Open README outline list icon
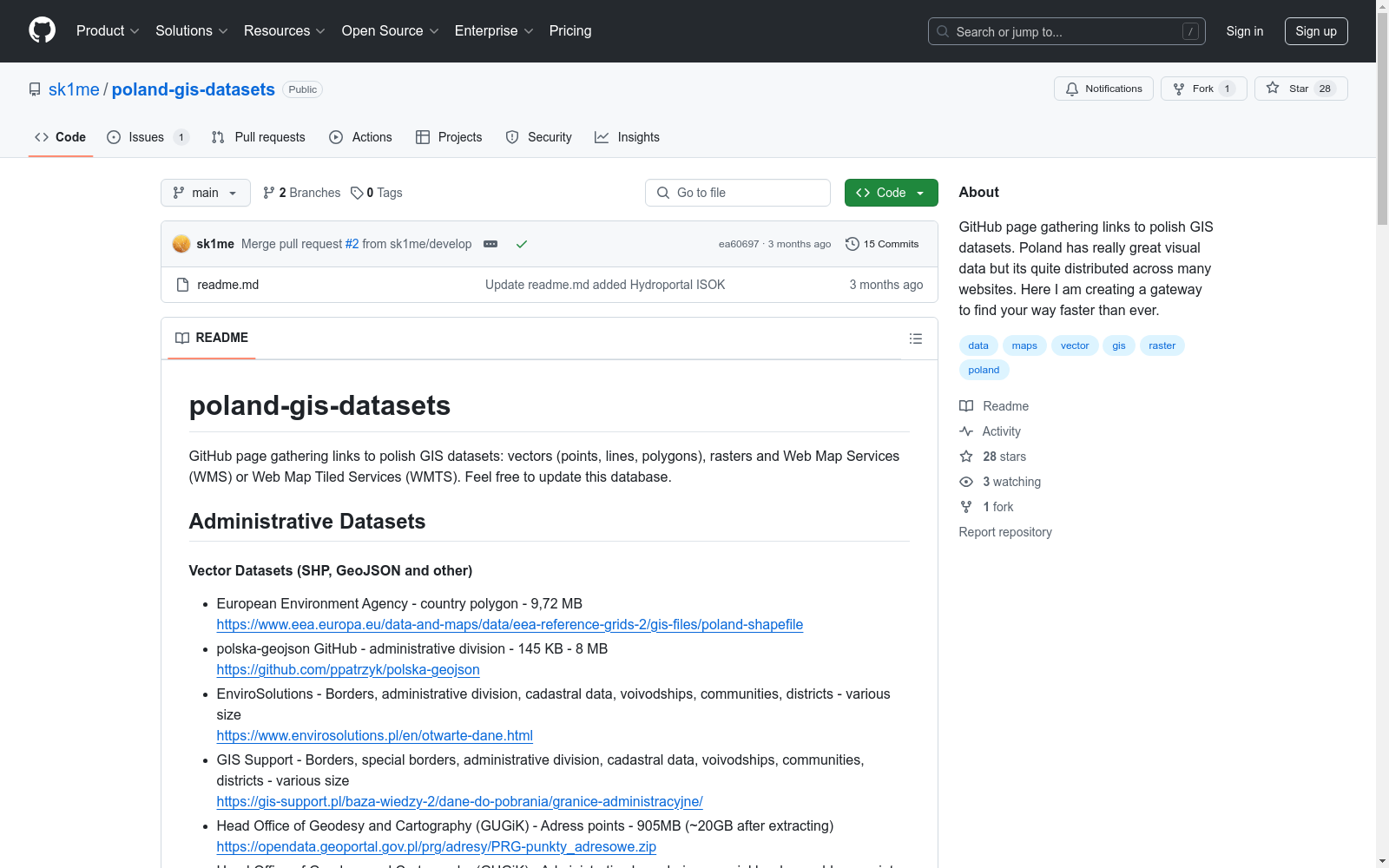This screenshot has width=1389, height=868. click(916, 339)
